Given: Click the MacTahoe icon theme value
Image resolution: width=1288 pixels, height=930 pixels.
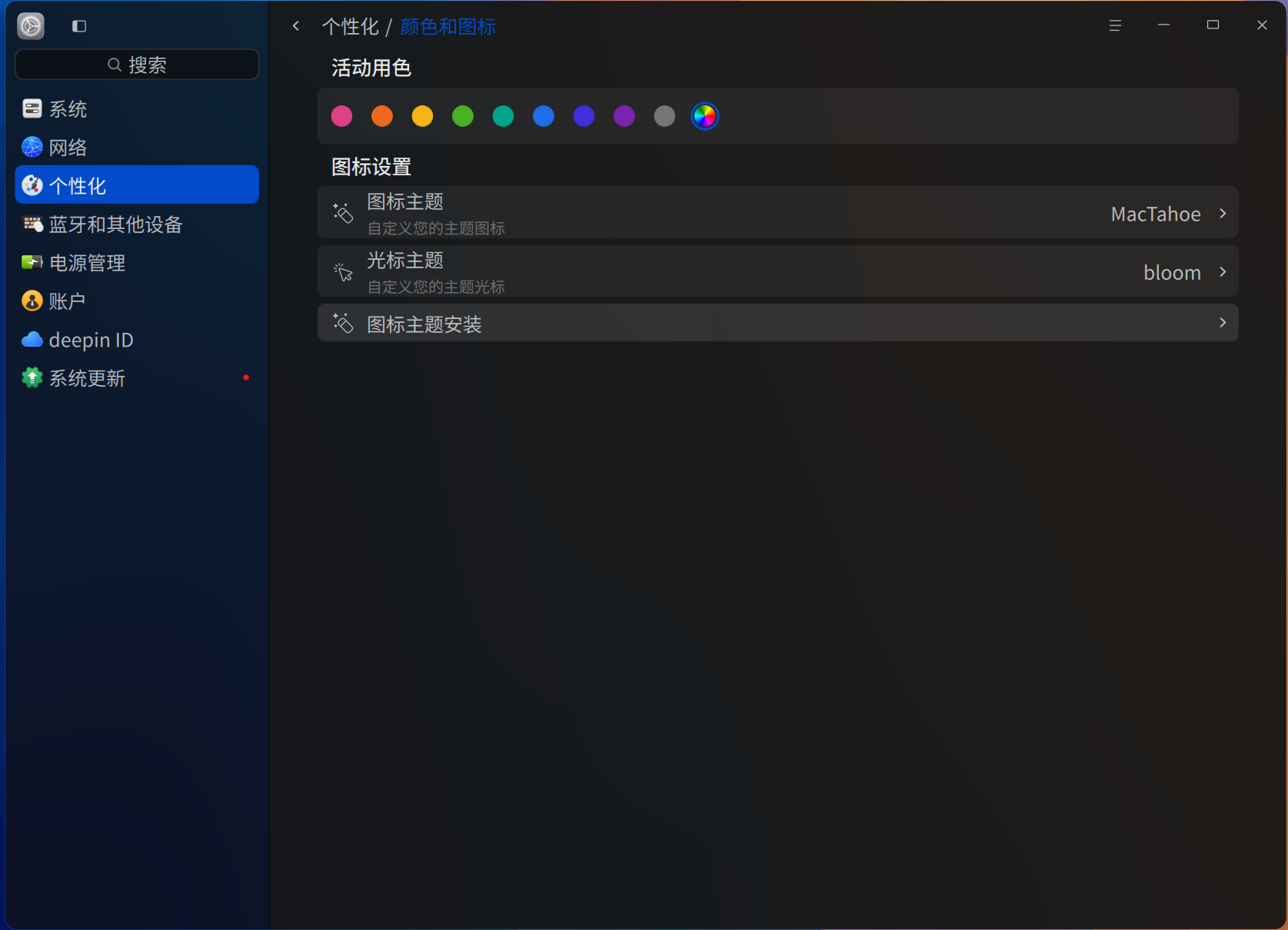Looking at the screenshot, I should 1156,214.
